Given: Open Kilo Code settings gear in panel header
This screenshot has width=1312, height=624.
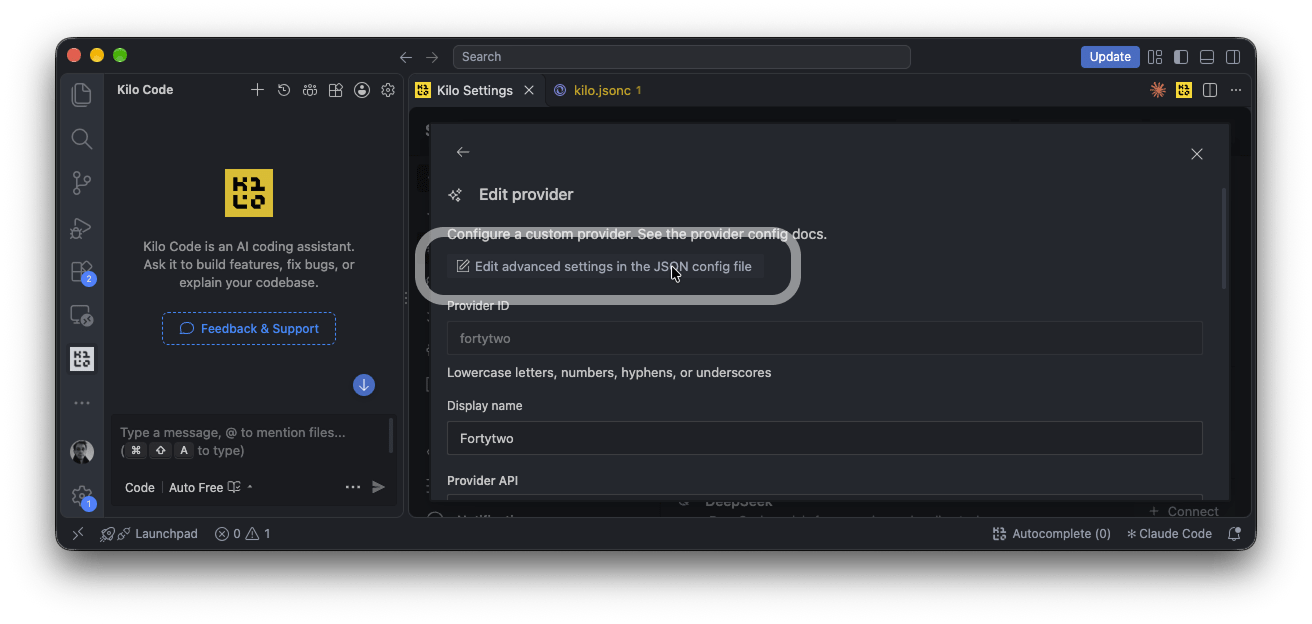Looking at the screenshot, I should pos(388,90).
